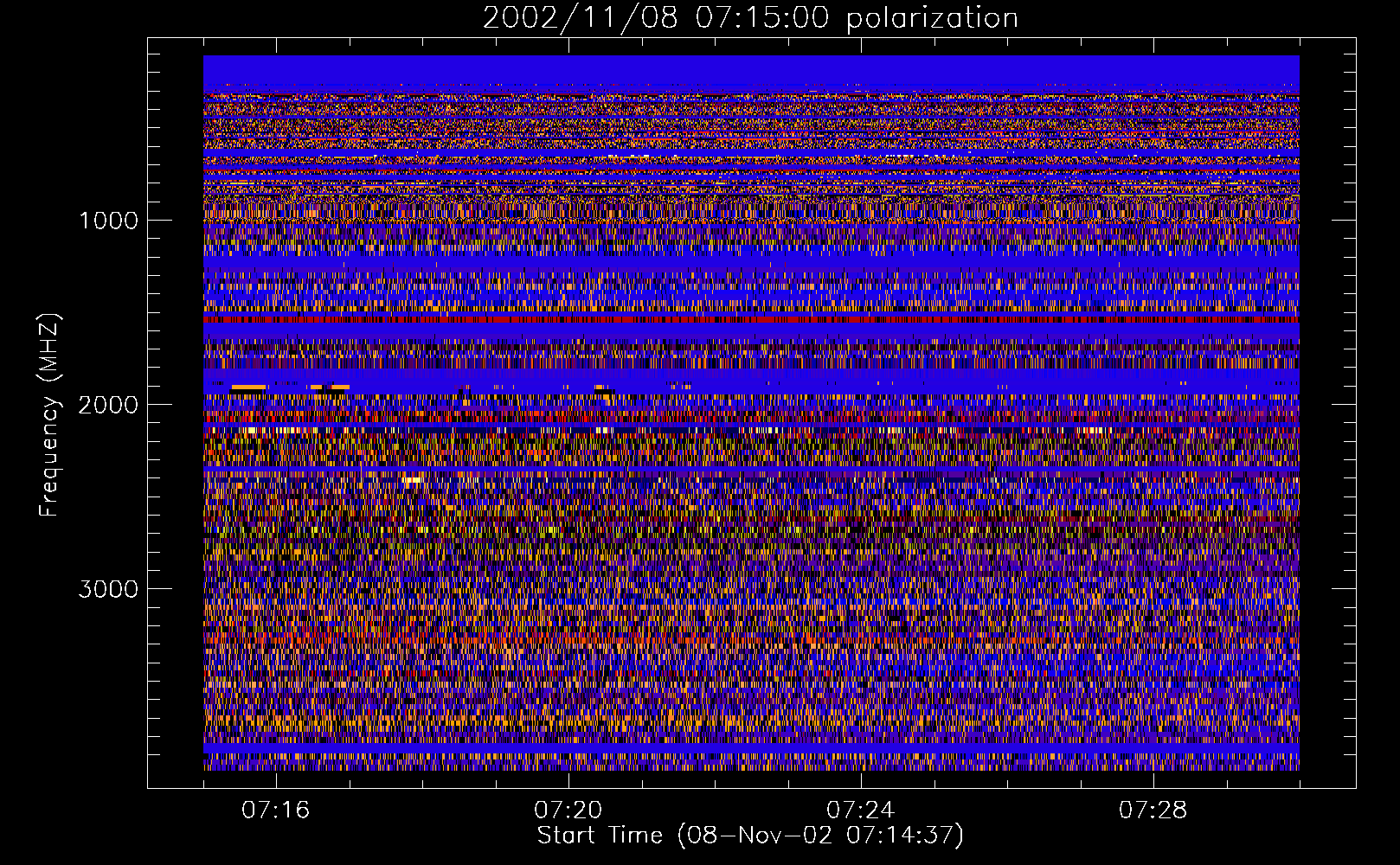
Task: Click the plot title '2002/11/08 07:15:00 polarization'
Action: [750, 17]
